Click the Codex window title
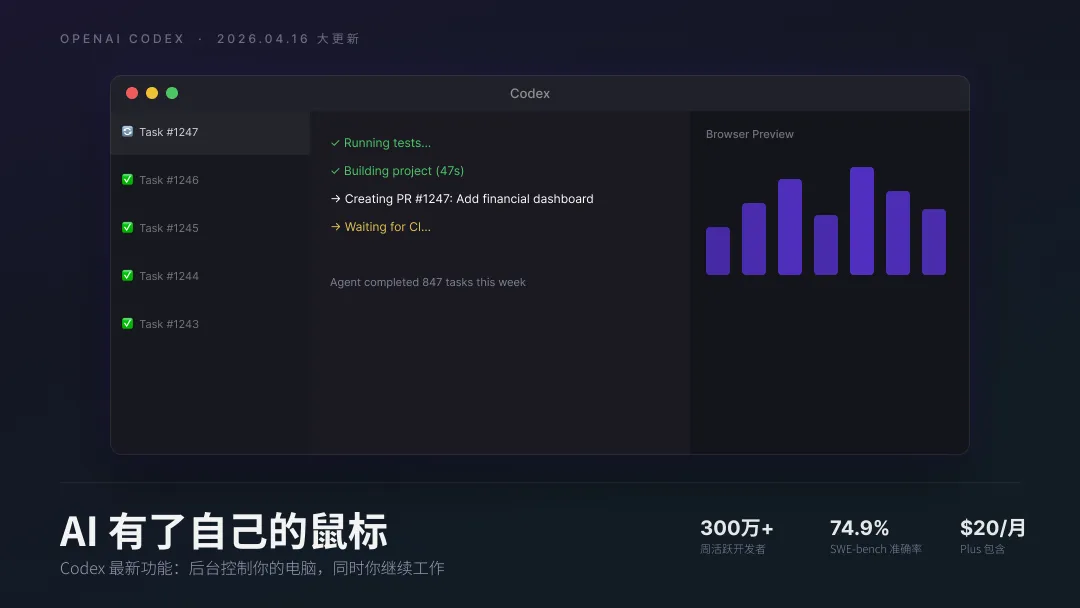 (x=530, y=94)
